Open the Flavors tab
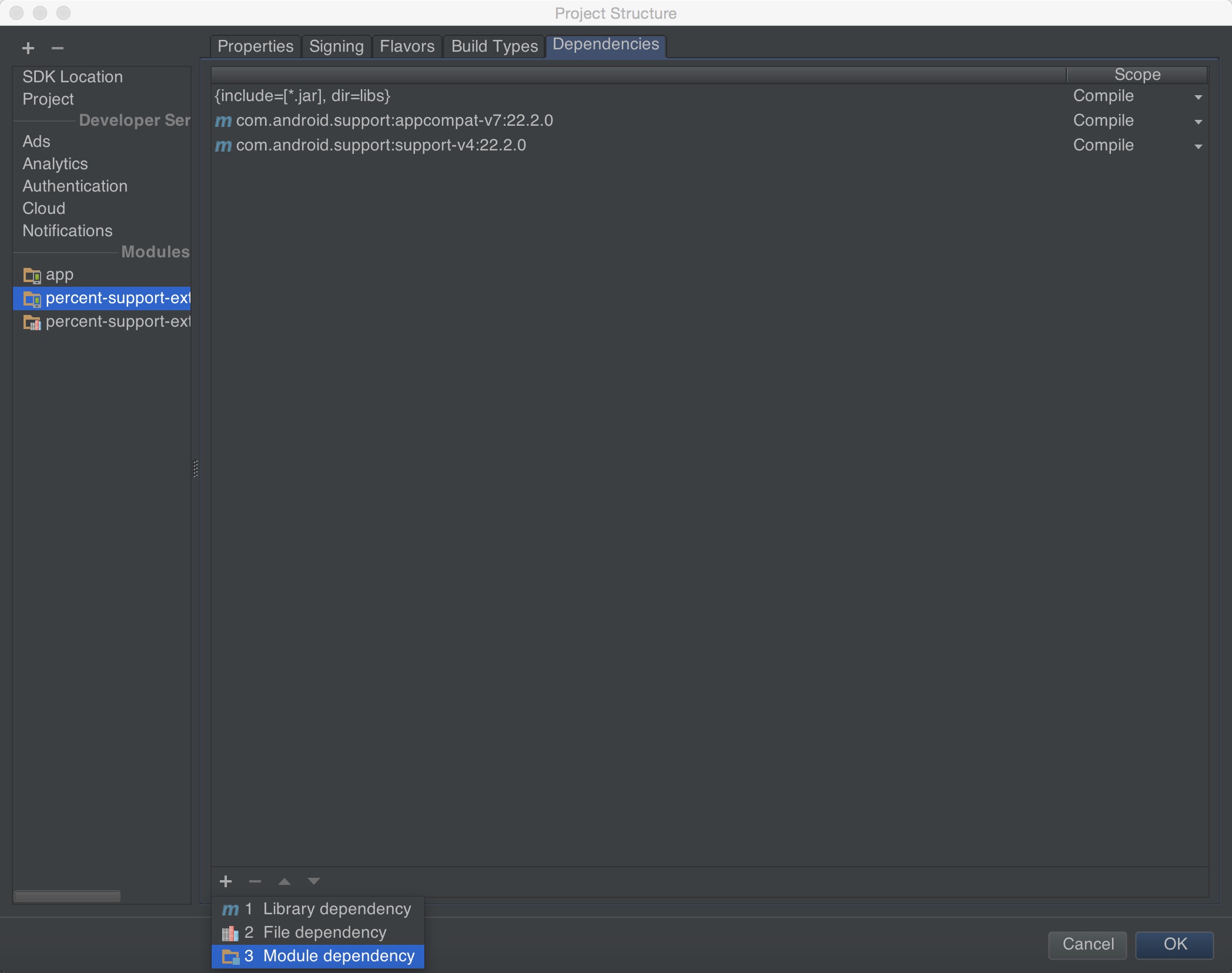 coord(407,46)
